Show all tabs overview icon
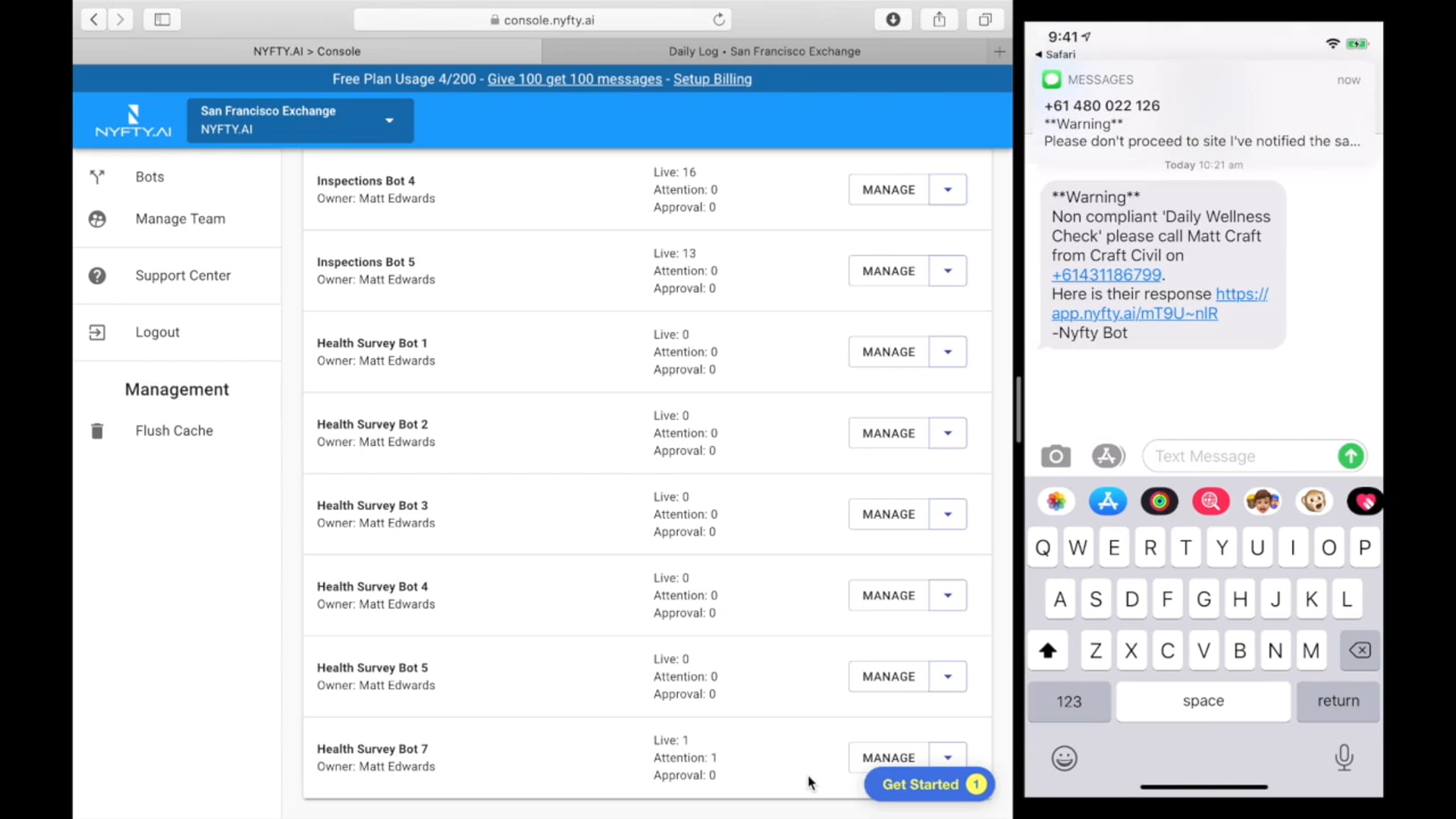 click(985, 20)
